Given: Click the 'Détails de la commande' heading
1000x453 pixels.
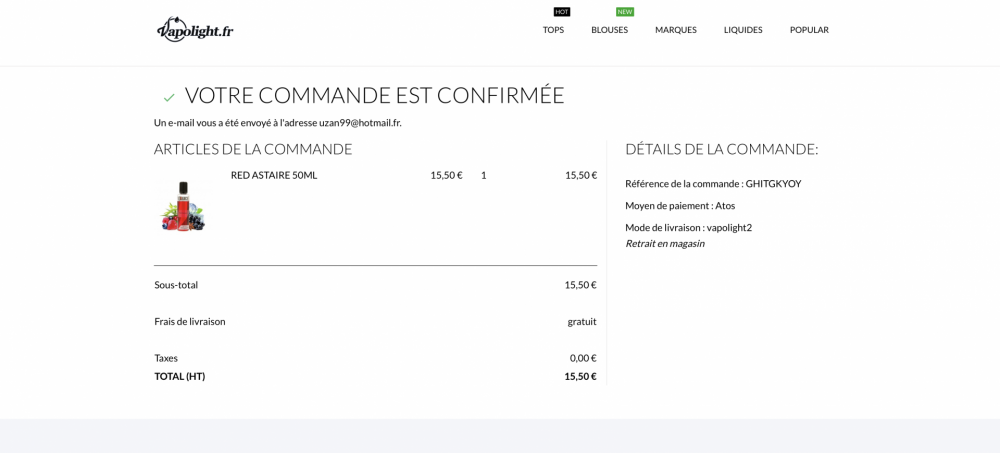Looking at the screenshot, I should point(721,149).
